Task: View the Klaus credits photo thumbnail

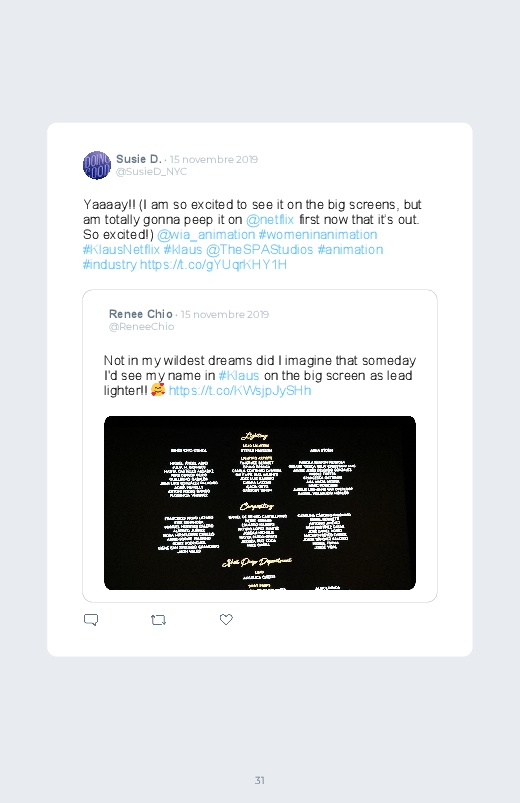Action: (260, 503)
